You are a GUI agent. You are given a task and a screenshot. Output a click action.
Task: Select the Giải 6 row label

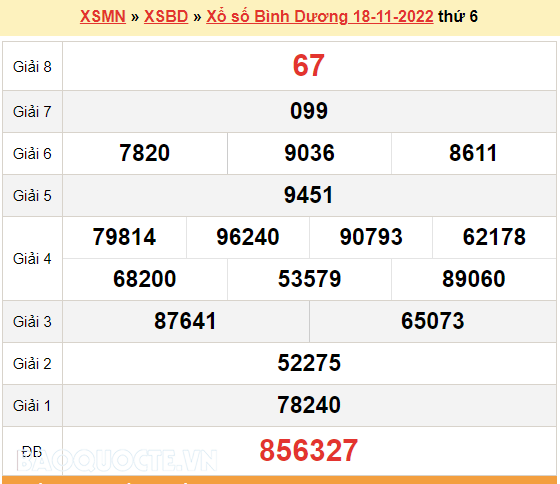32,154
